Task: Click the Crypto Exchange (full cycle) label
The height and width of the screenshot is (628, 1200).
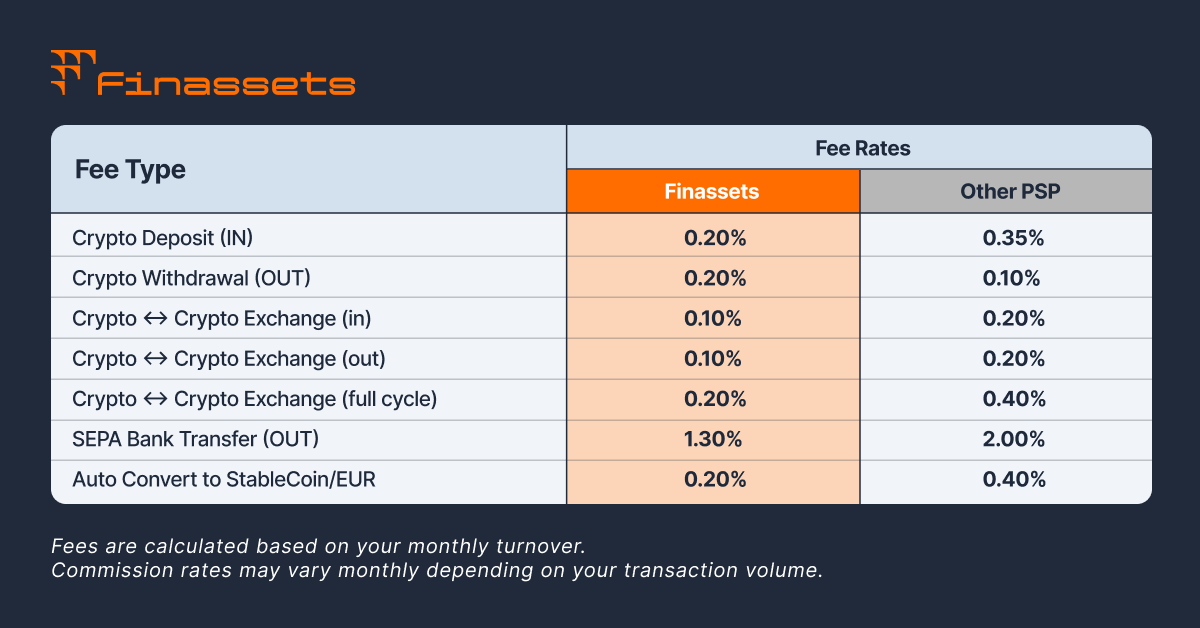Action: (255, 399)
